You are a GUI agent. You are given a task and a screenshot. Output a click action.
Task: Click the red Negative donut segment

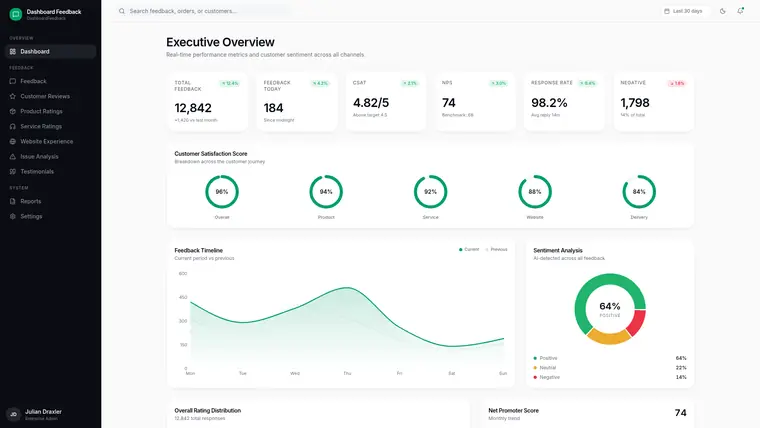coord(637,322)
